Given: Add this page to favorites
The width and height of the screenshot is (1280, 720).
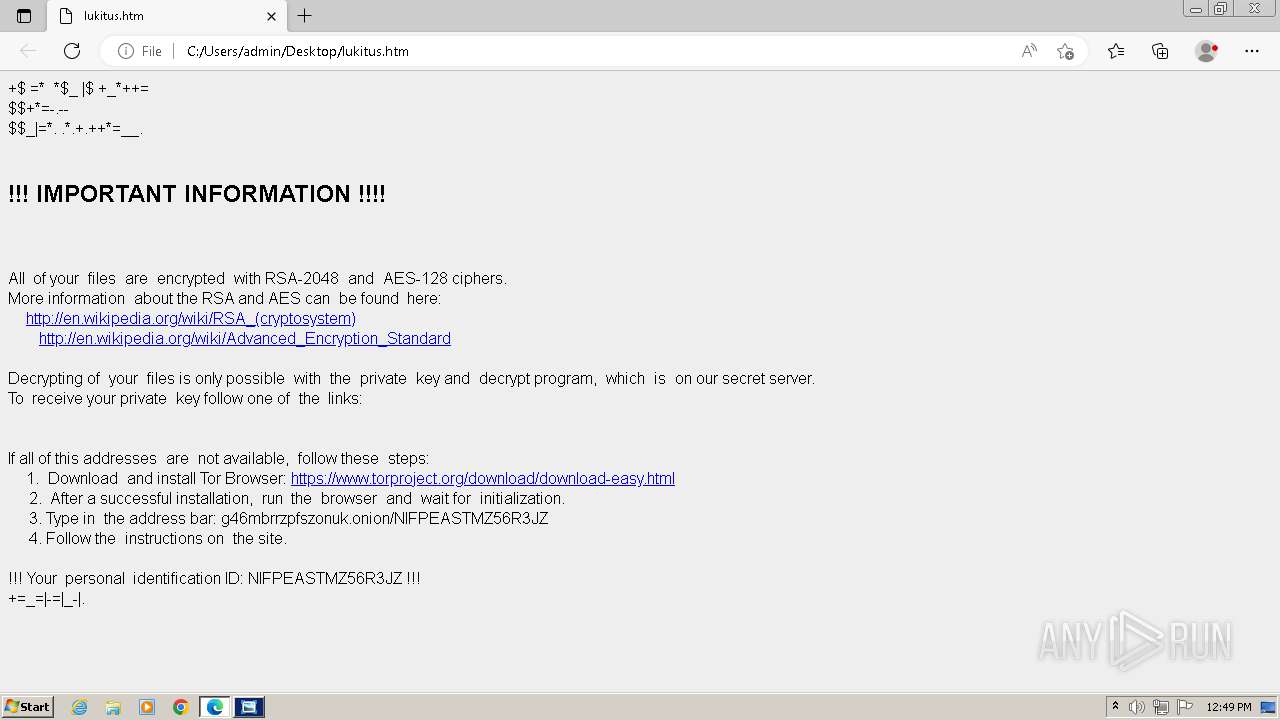Looking at the screenshot, I should pyautogui.click(x=1065, y=51).
